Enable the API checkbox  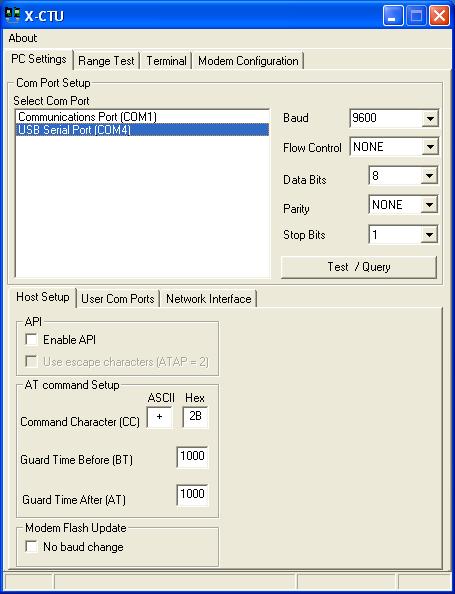click(31, 339)
